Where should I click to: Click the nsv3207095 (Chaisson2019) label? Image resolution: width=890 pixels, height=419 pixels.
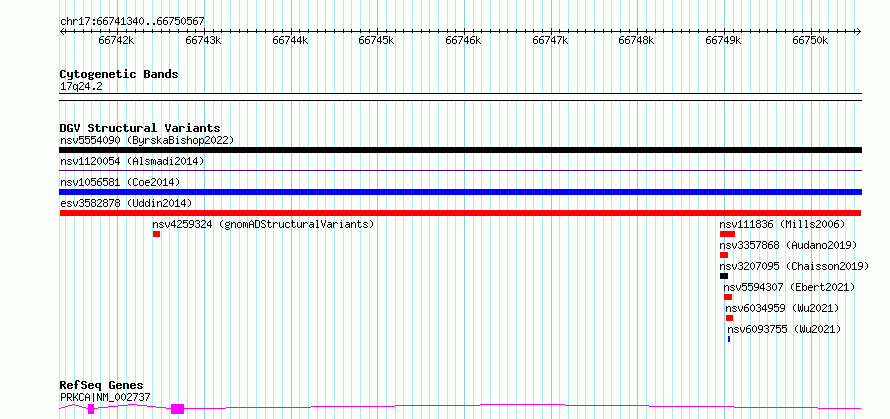pos(795,266)
